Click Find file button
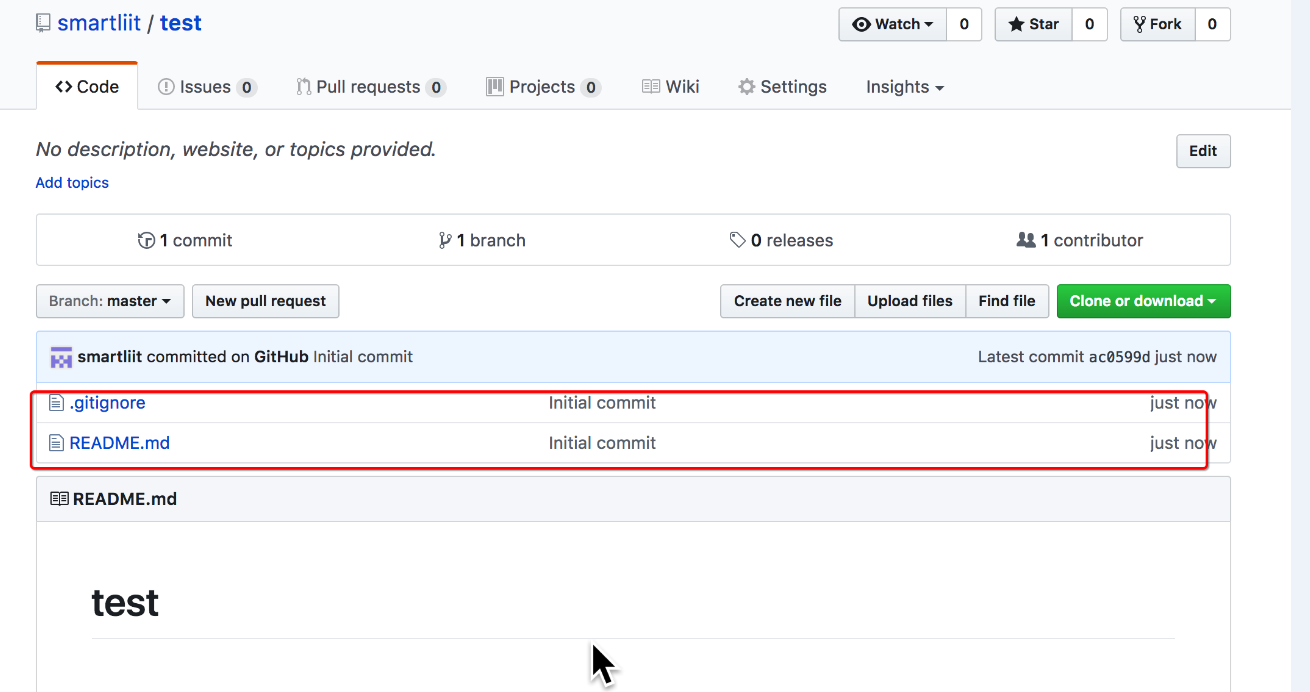Image resolution: width=1310 pixels, height=692 pixels. (1007, 301)
